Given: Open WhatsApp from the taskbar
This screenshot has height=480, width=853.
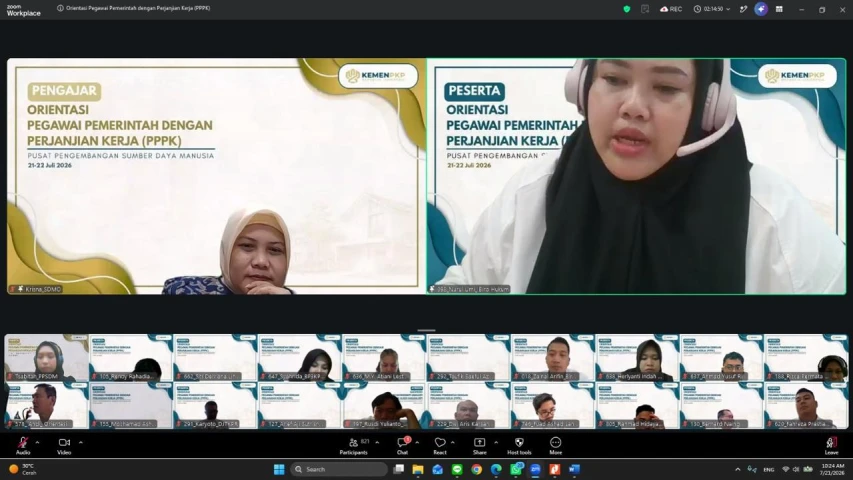Looking at the screenshot, I should (x=516, y=469).
